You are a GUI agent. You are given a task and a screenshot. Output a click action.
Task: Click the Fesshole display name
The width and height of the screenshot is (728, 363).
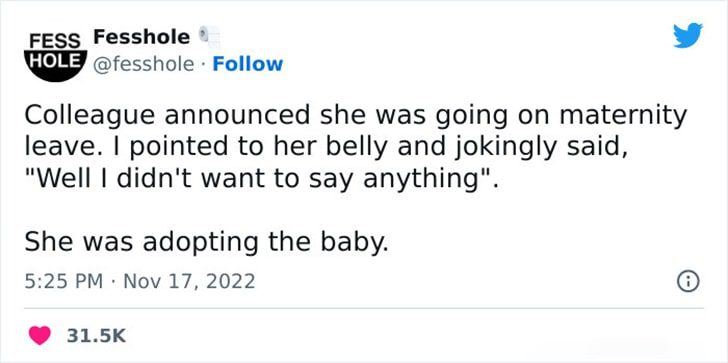pyautogui.click(x=142, y=37)
